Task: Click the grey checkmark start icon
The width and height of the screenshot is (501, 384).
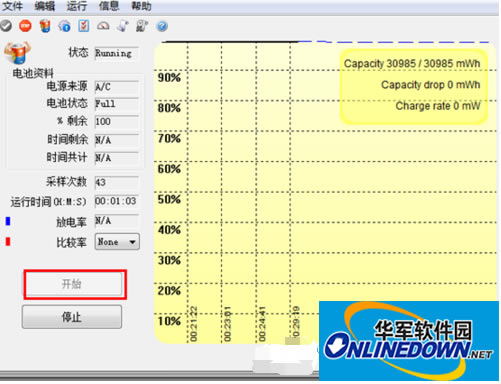Action: (6, 26)
